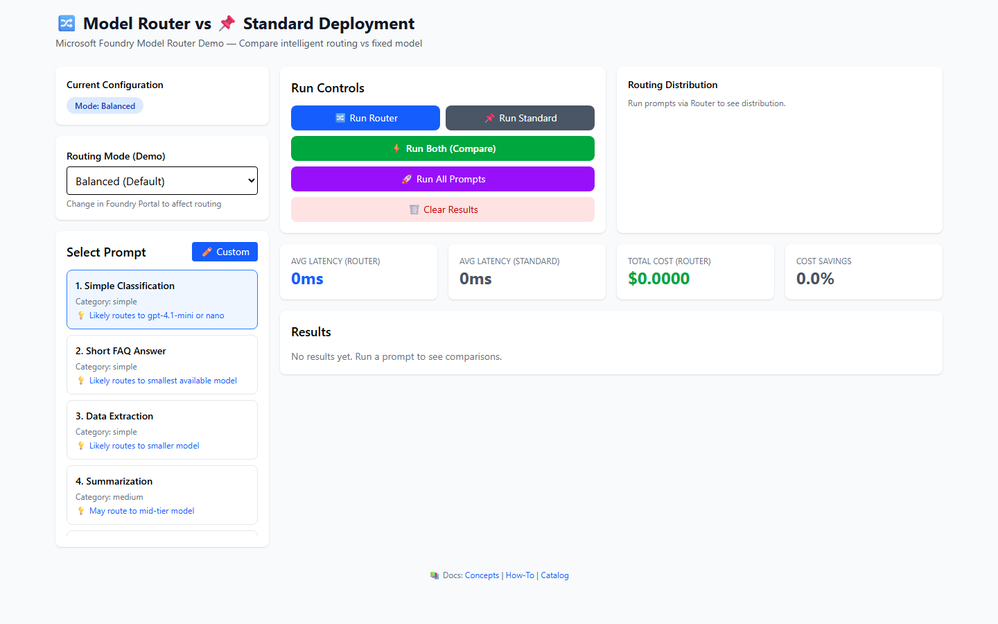
Task: Click the Results heading
Action: point(311,332)
